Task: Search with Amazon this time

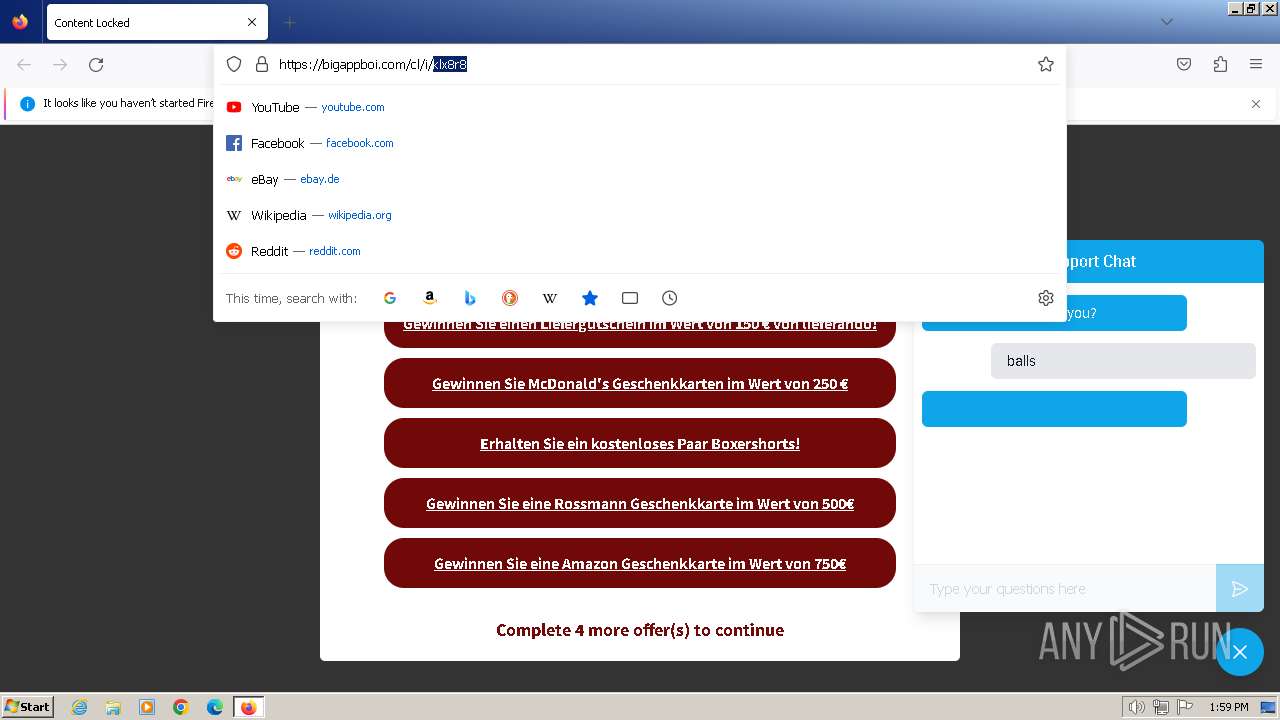Action: click(x=430, y=298)
